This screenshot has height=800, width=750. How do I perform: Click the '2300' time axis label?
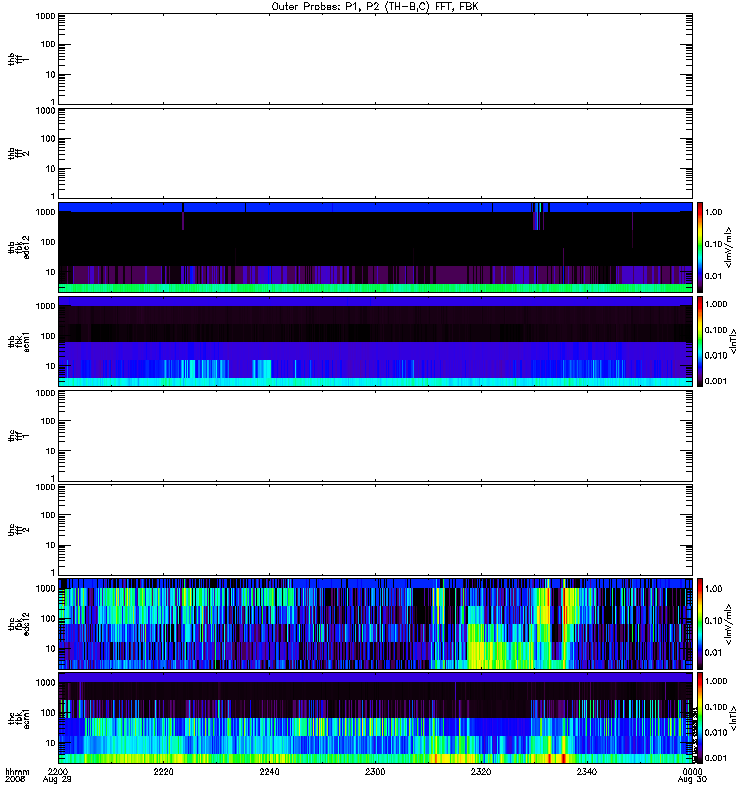375,771
